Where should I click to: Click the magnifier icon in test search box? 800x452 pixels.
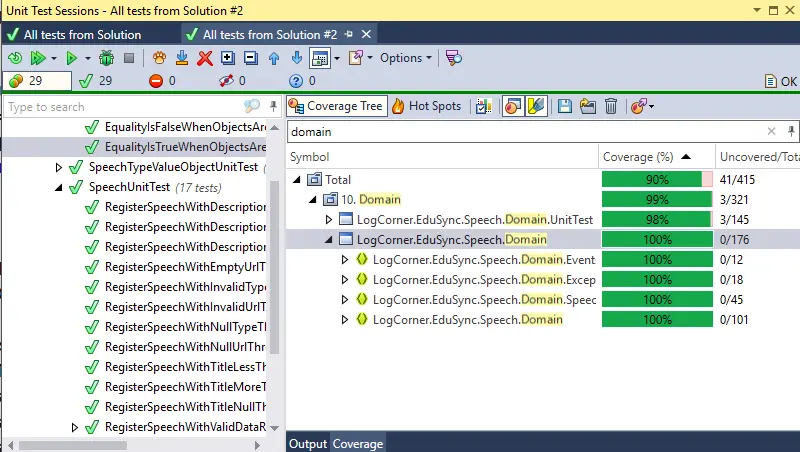click(252, 106)
